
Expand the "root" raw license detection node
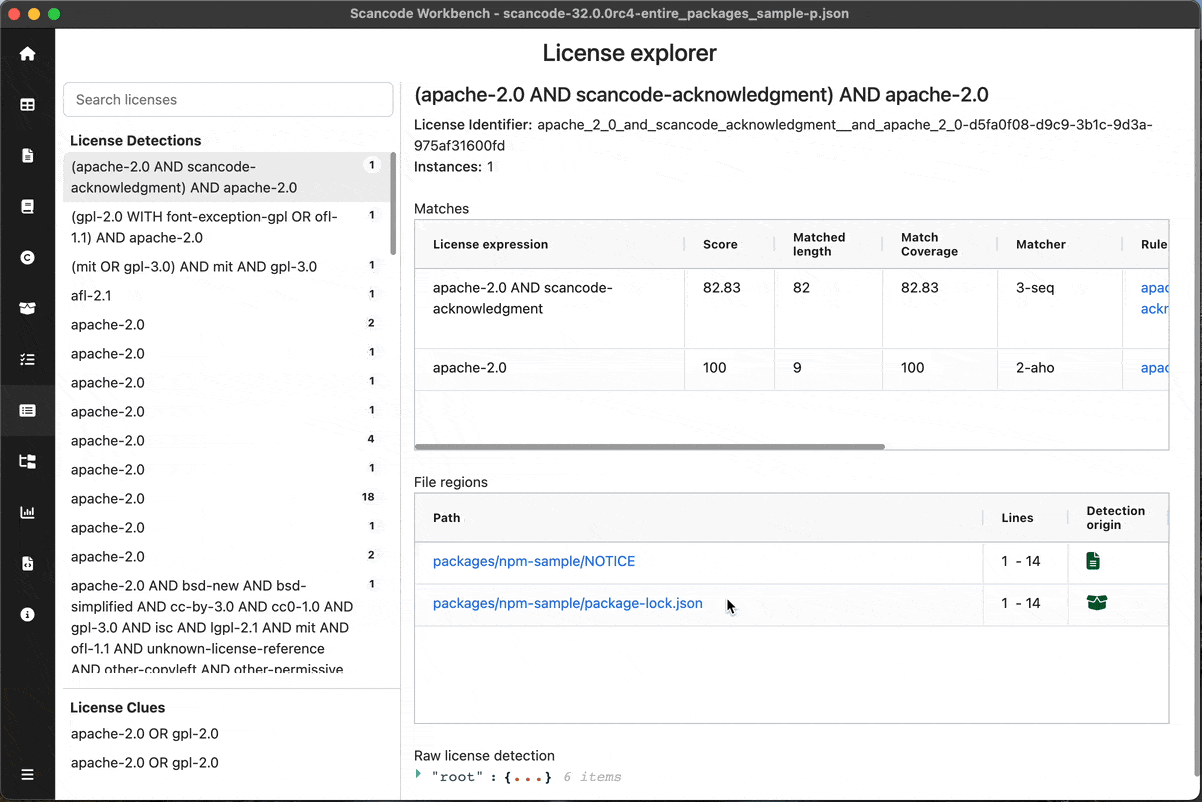pos(419,775)
